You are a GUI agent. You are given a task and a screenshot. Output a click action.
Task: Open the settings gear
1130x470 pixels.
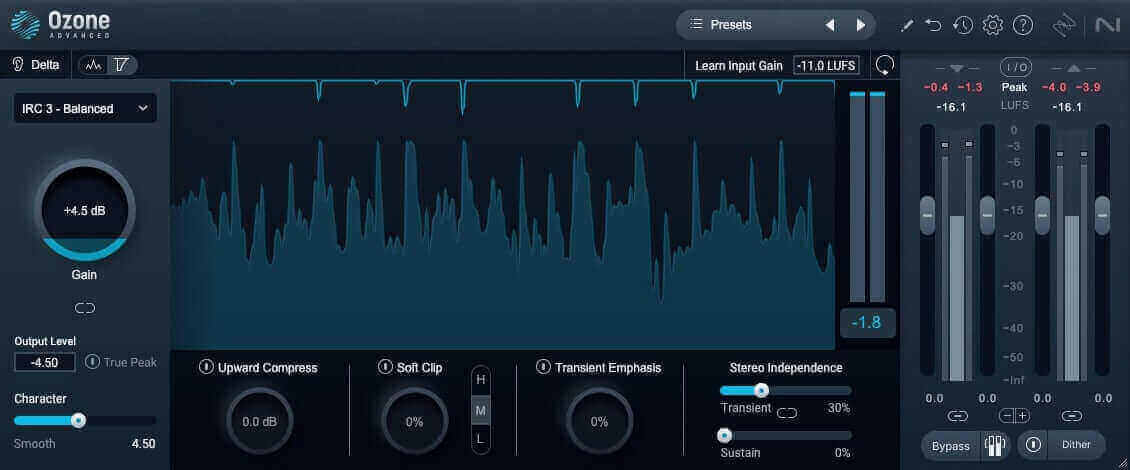click(992, 26)
